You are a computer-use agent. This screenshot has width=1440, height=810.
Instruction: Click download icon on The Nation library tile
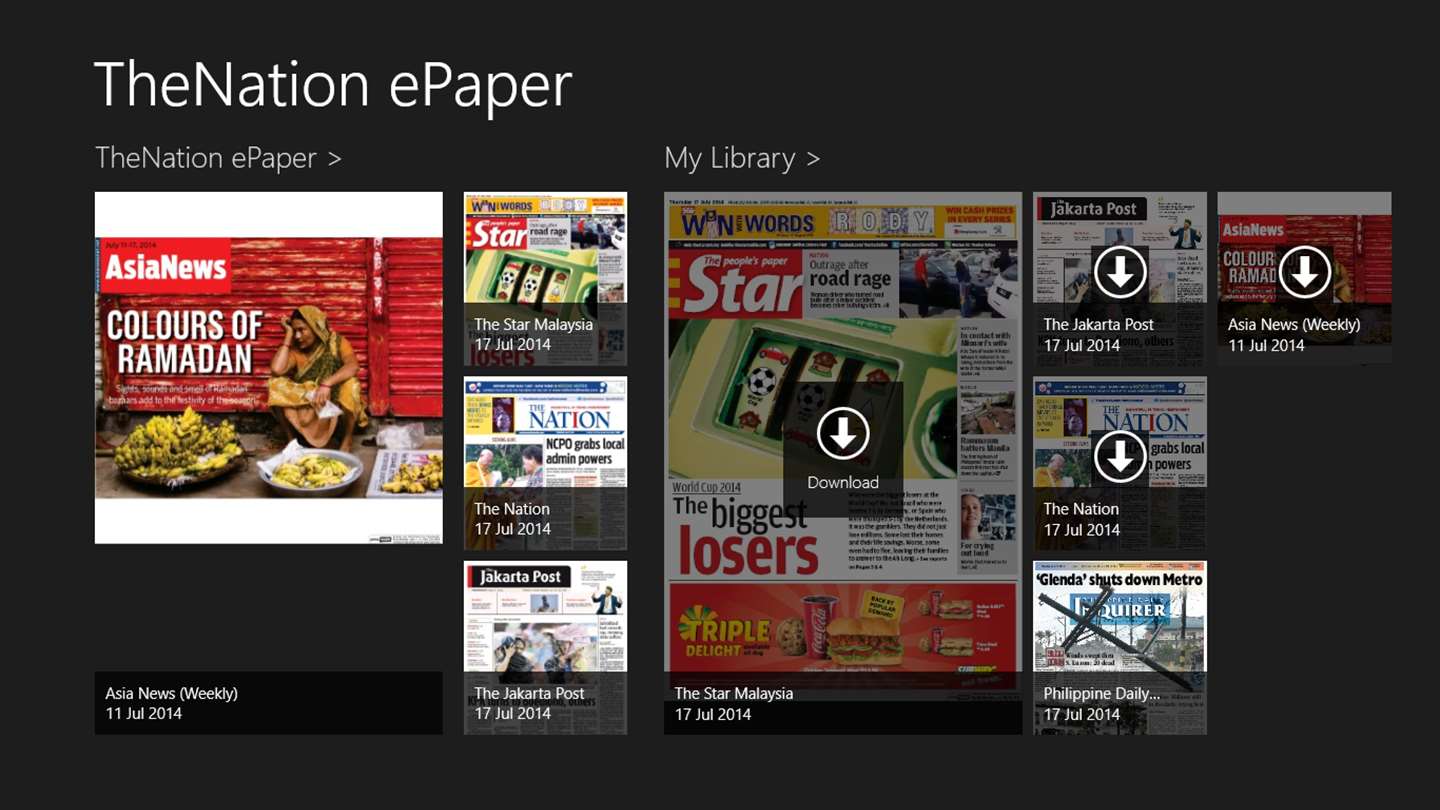[1120, 456]
